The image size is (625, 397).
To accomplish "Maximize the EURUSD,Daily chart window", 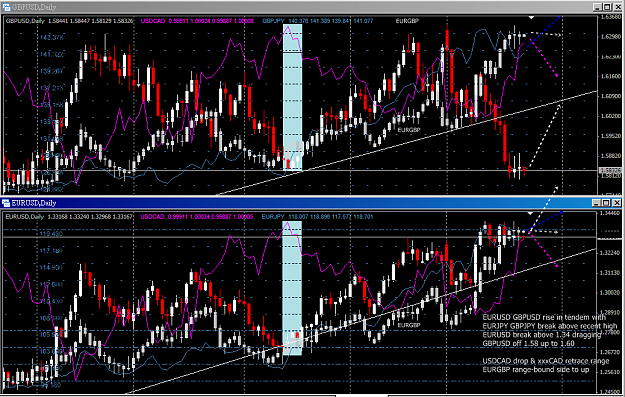I will (606, 203).
